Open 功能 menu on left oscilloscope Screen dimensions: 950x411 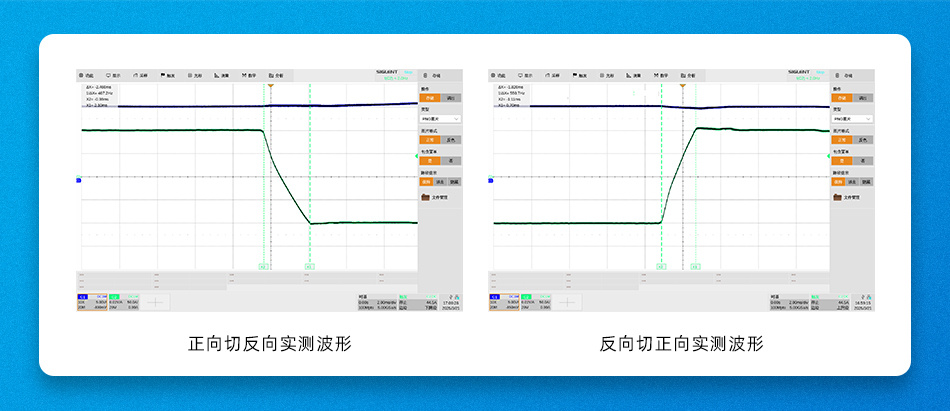pyautogui.click(x=87, y=75)
